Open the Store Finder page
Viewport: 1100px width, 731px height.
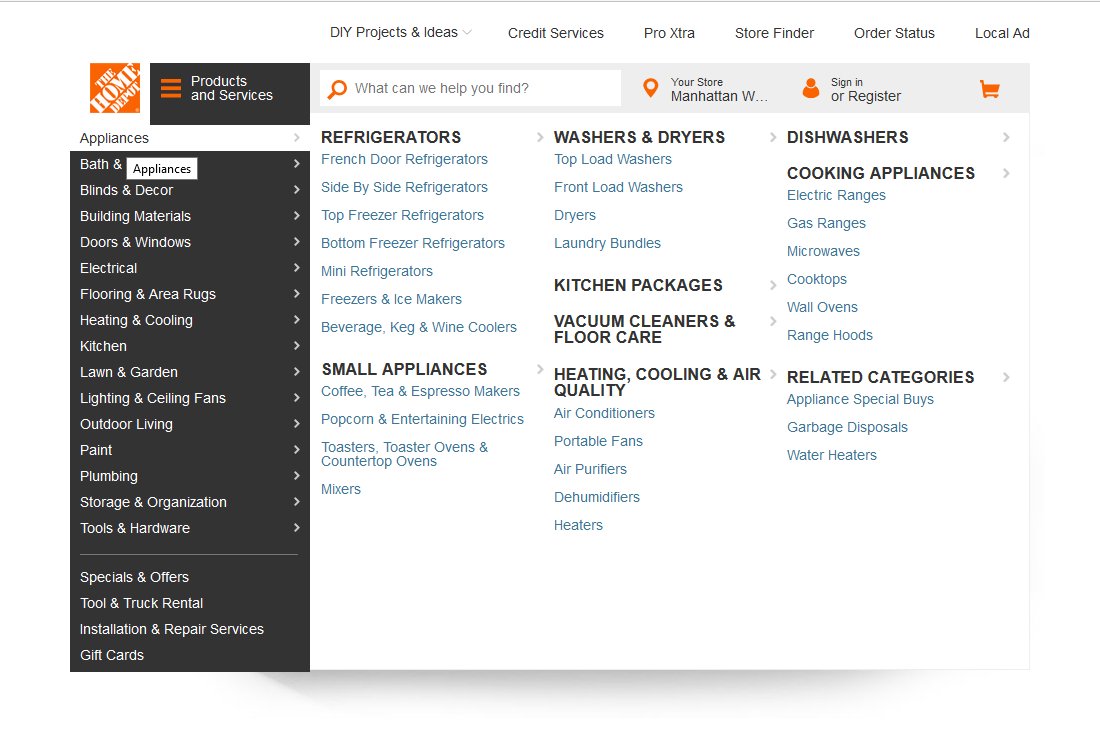point(774,32)
